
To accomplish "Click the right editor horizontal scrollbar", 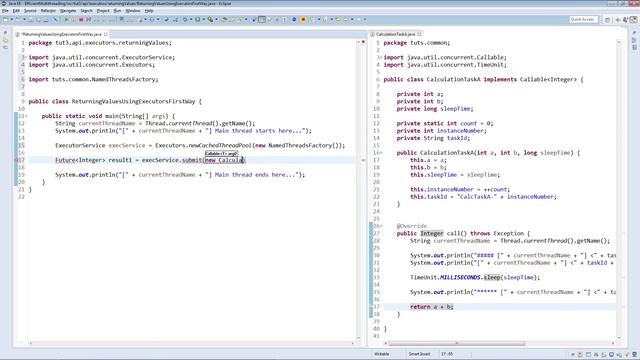I will click(x=457, y=343).
